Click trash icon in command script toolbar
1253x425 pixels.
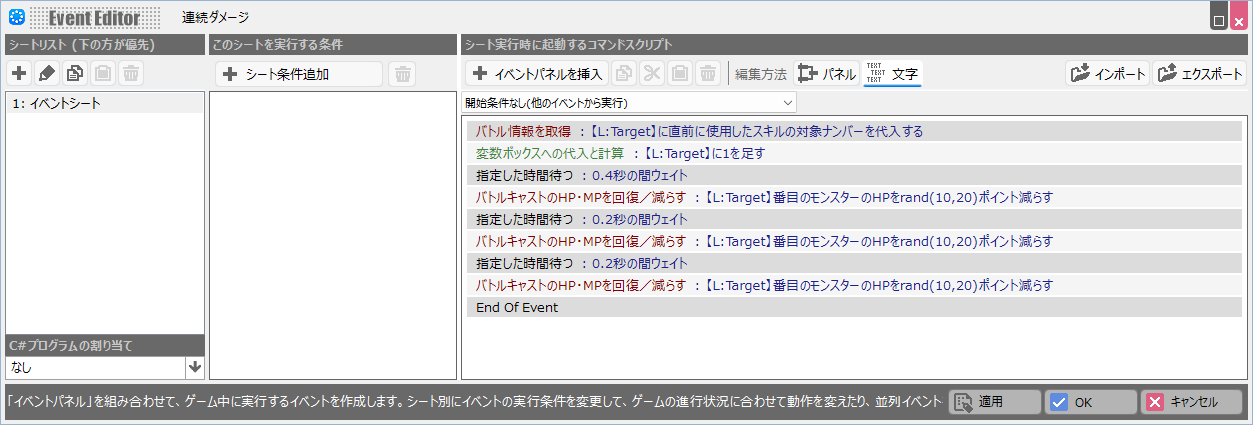point(708,74)
